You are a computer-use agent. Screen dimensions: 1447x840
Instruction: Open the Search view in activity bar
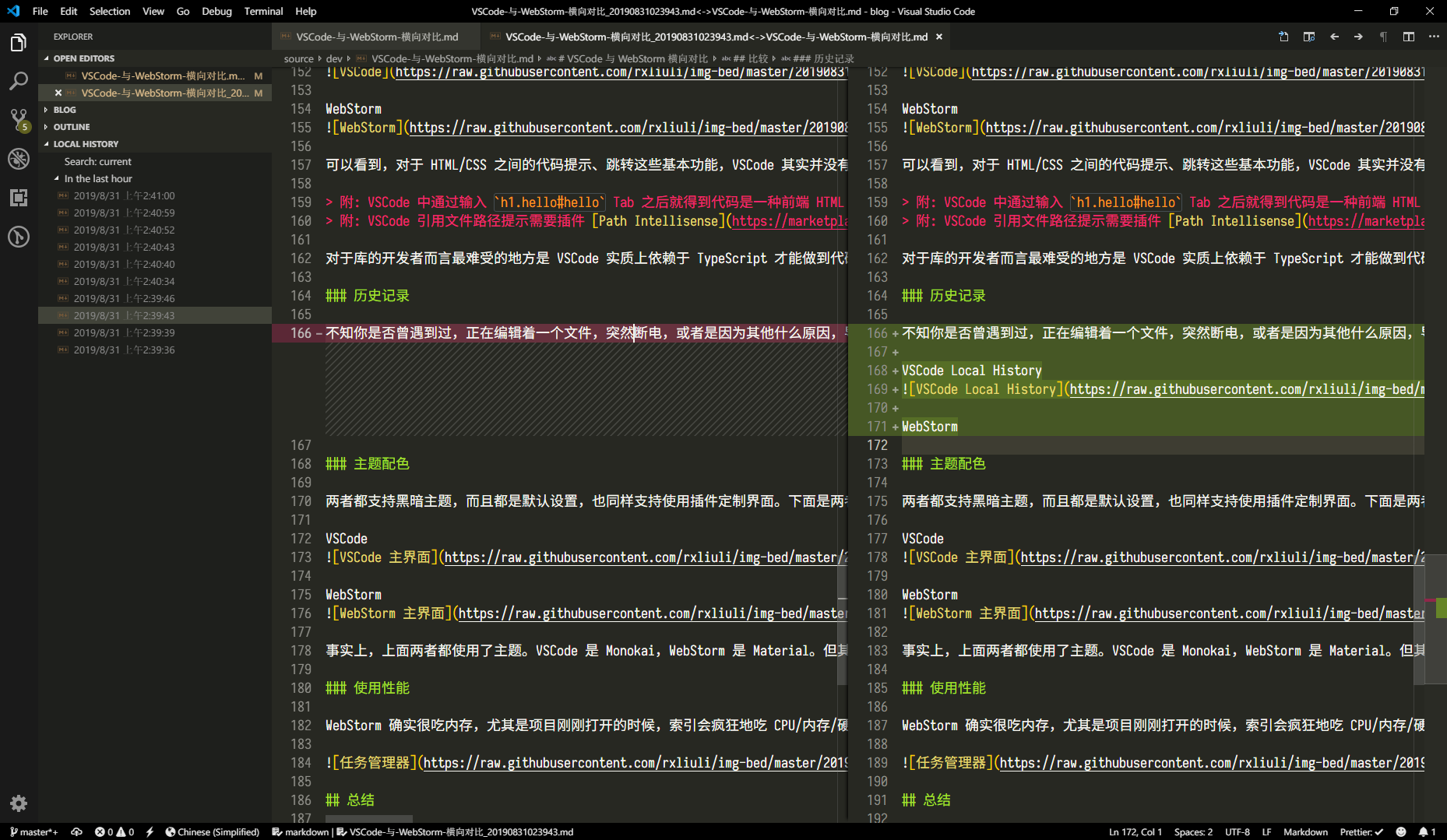[19, 81]
